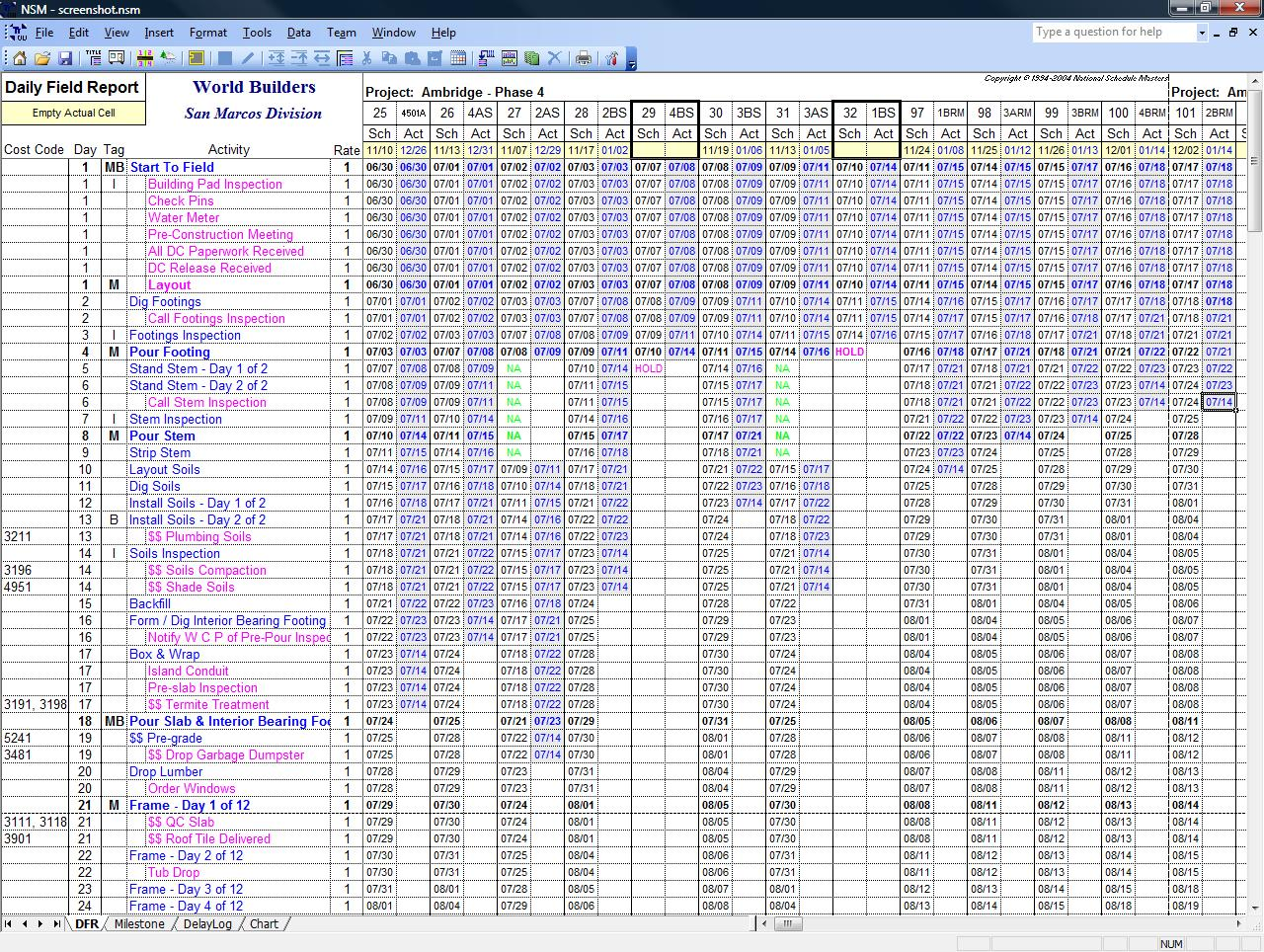Switch to the DelayLog sheet tab

tap(207, 924)
